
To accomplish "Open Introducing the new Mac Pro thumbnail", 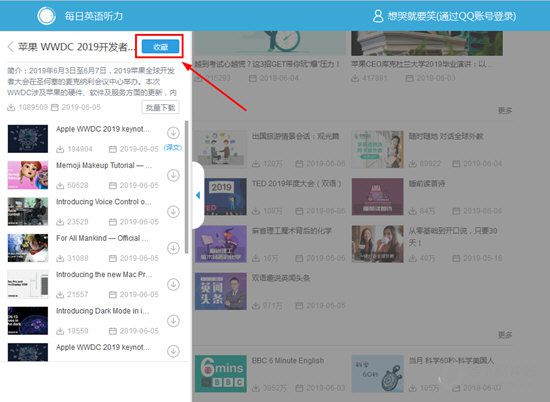I will tap(28, 284).
